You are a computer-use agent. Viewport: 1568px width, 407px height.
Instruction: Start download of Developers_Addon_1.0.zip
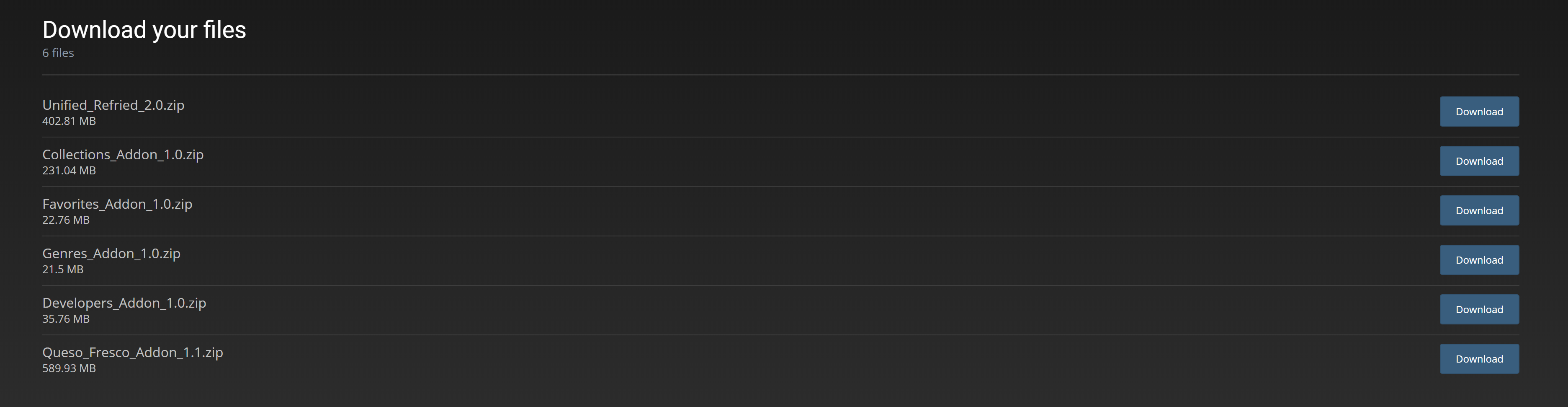(1478, 309)
